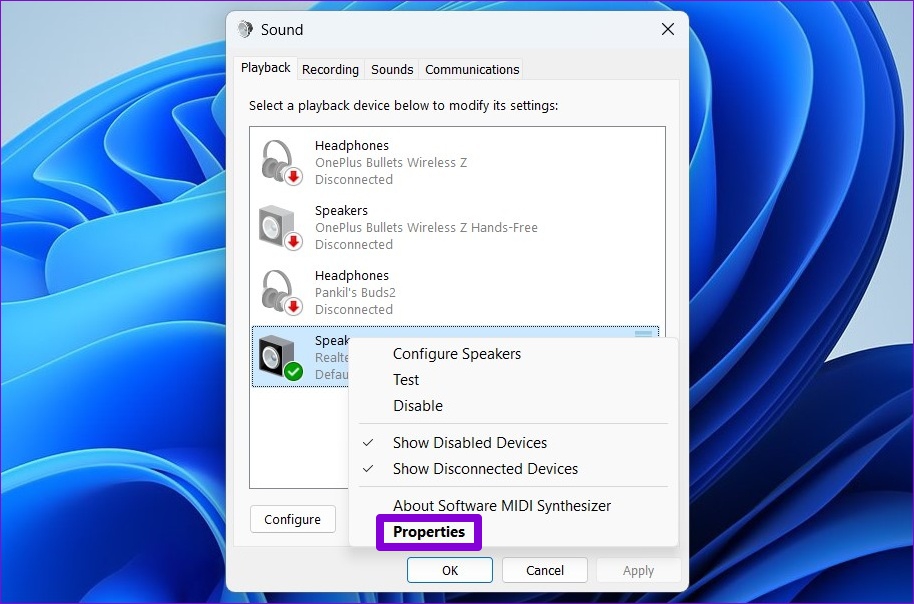The image size is (914, 604).
Task: Click the Configure button
Action: (x=292, y=520)
